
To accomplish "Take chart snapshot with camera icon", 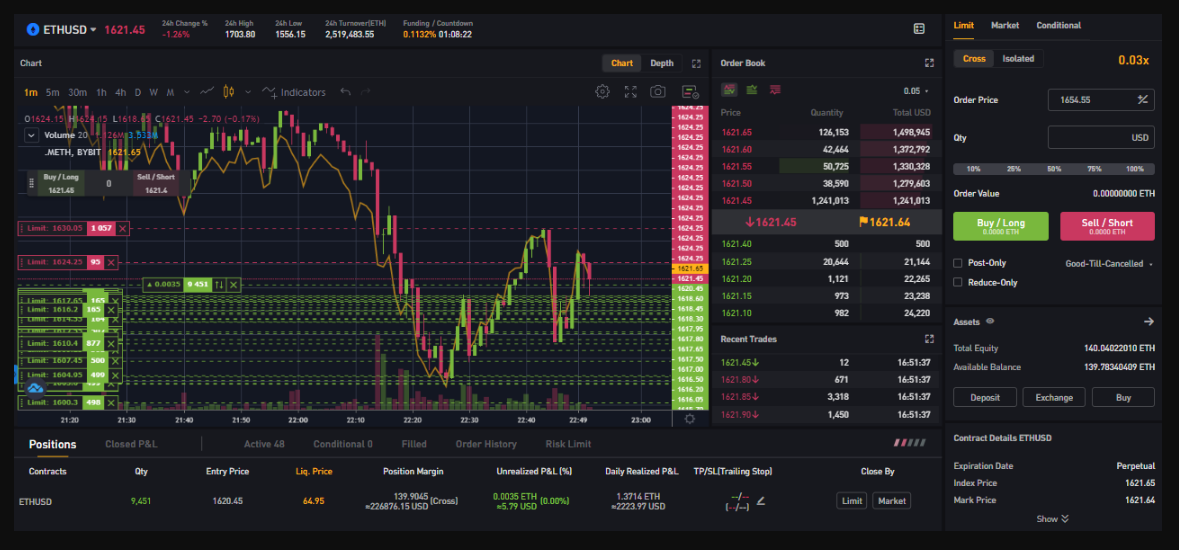I will coord(657,92).
